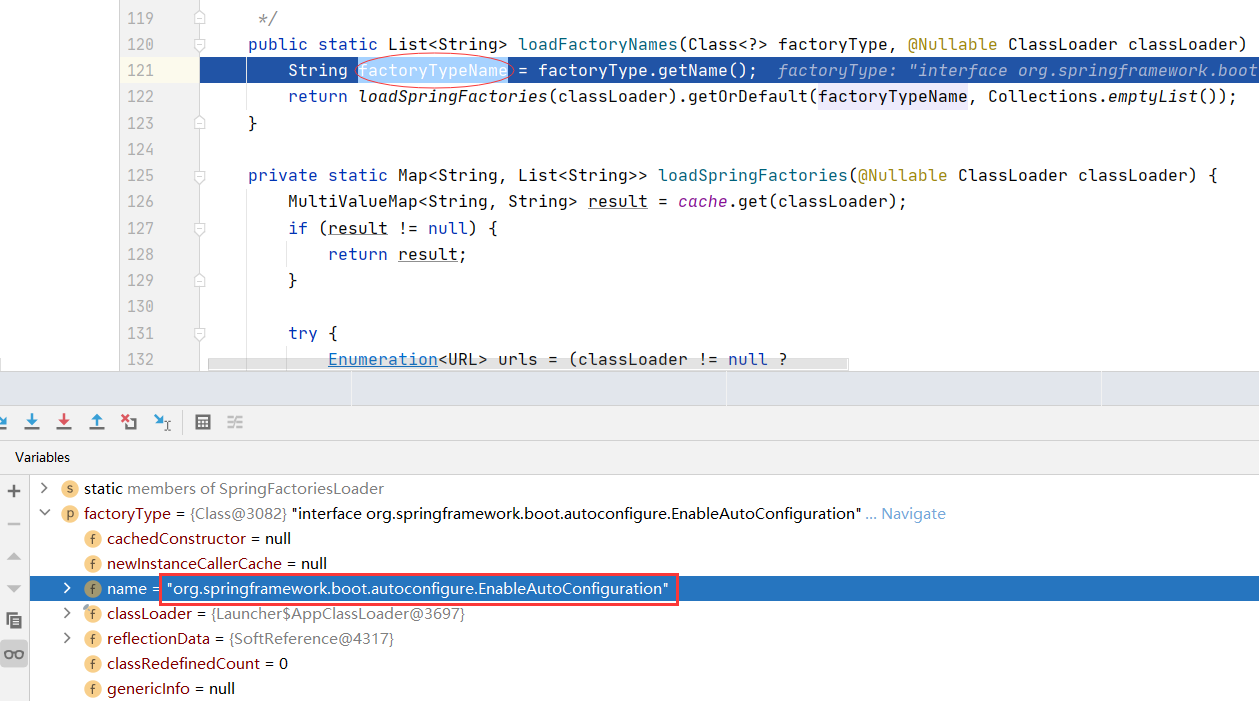Collapse the try block fold at line 131

[199, 333]
